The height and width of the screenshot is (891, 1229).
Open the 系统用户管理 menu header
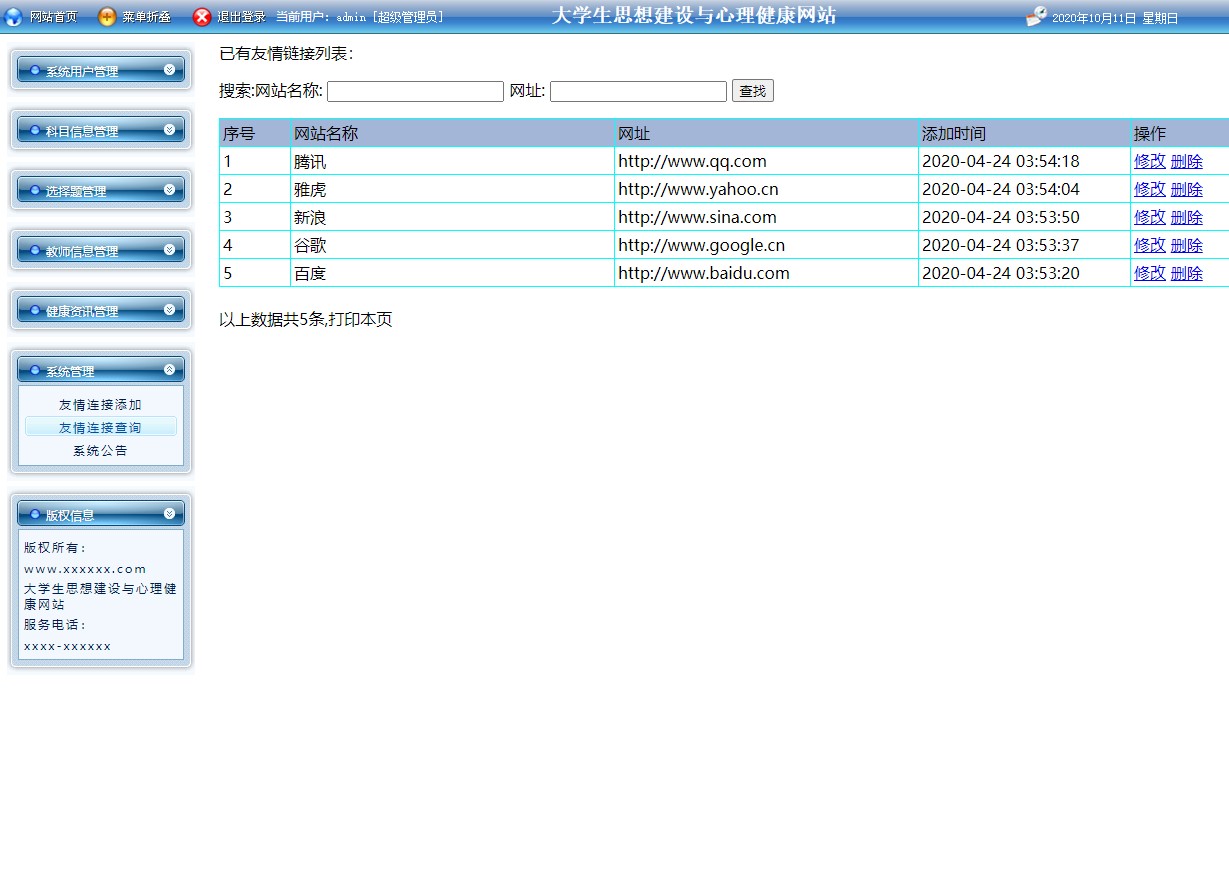click(101, 70)
